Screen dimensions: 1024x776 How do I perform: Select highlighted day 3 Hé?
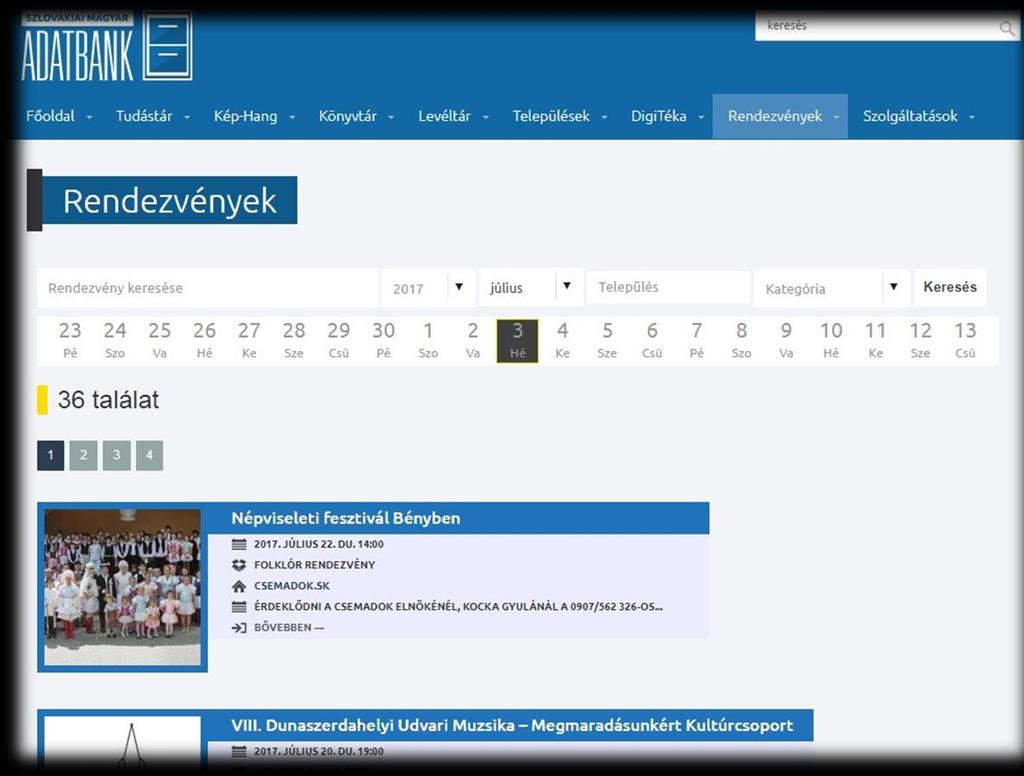517,340
